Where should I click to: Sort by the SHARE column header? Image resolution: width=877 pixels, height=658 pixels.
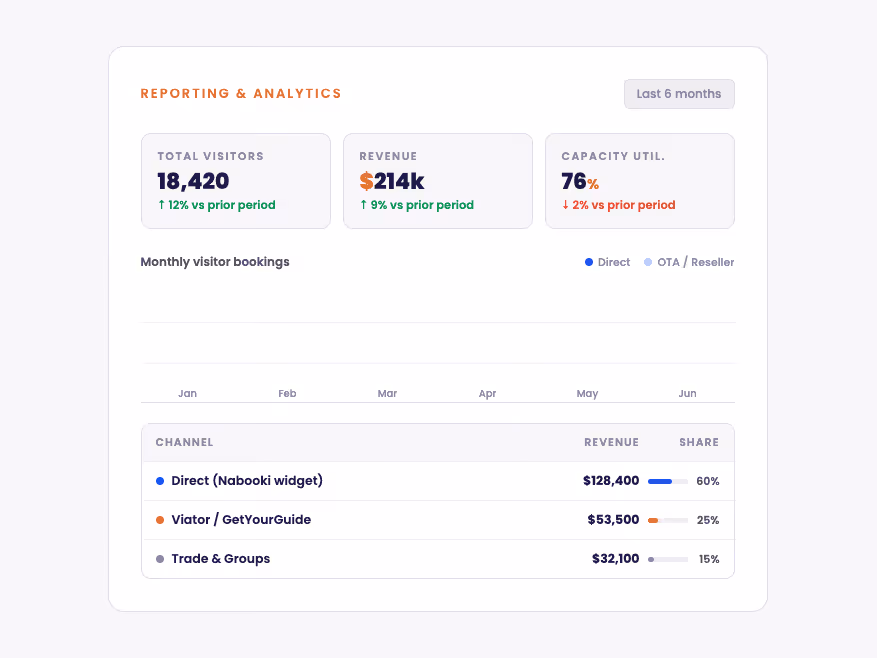699,442
